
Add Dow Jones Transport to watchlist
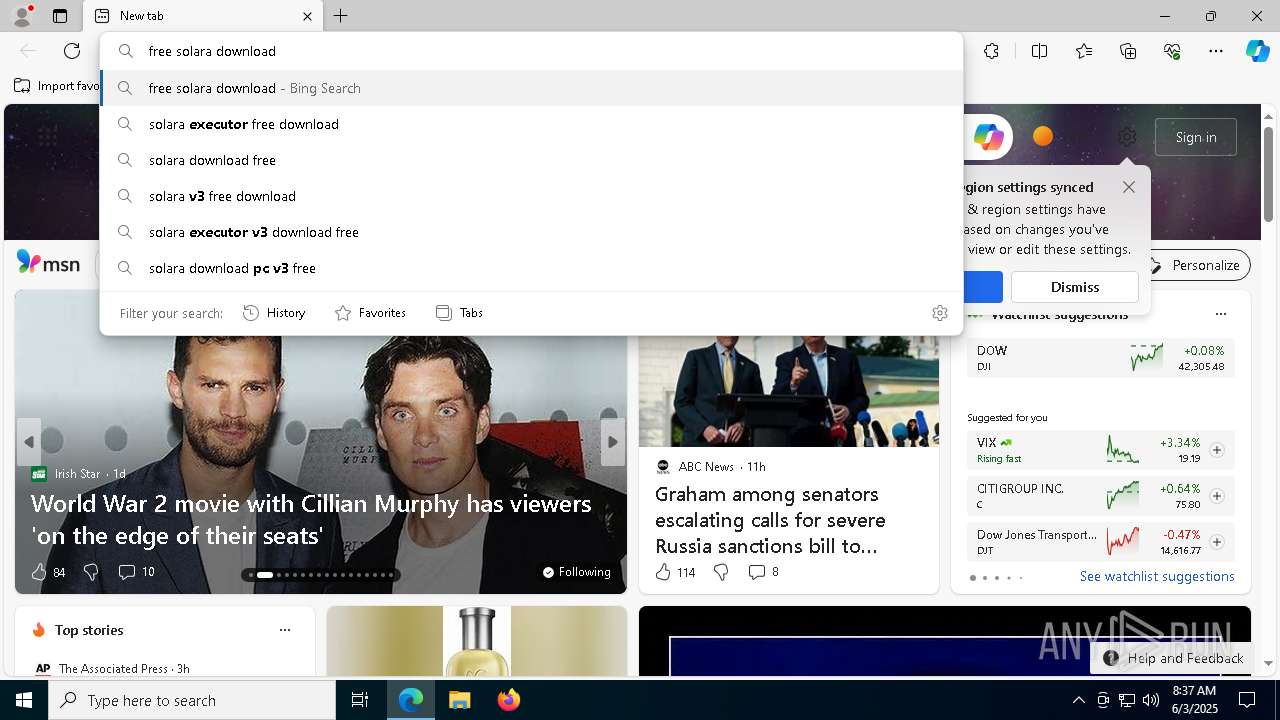pos(1217,542)
